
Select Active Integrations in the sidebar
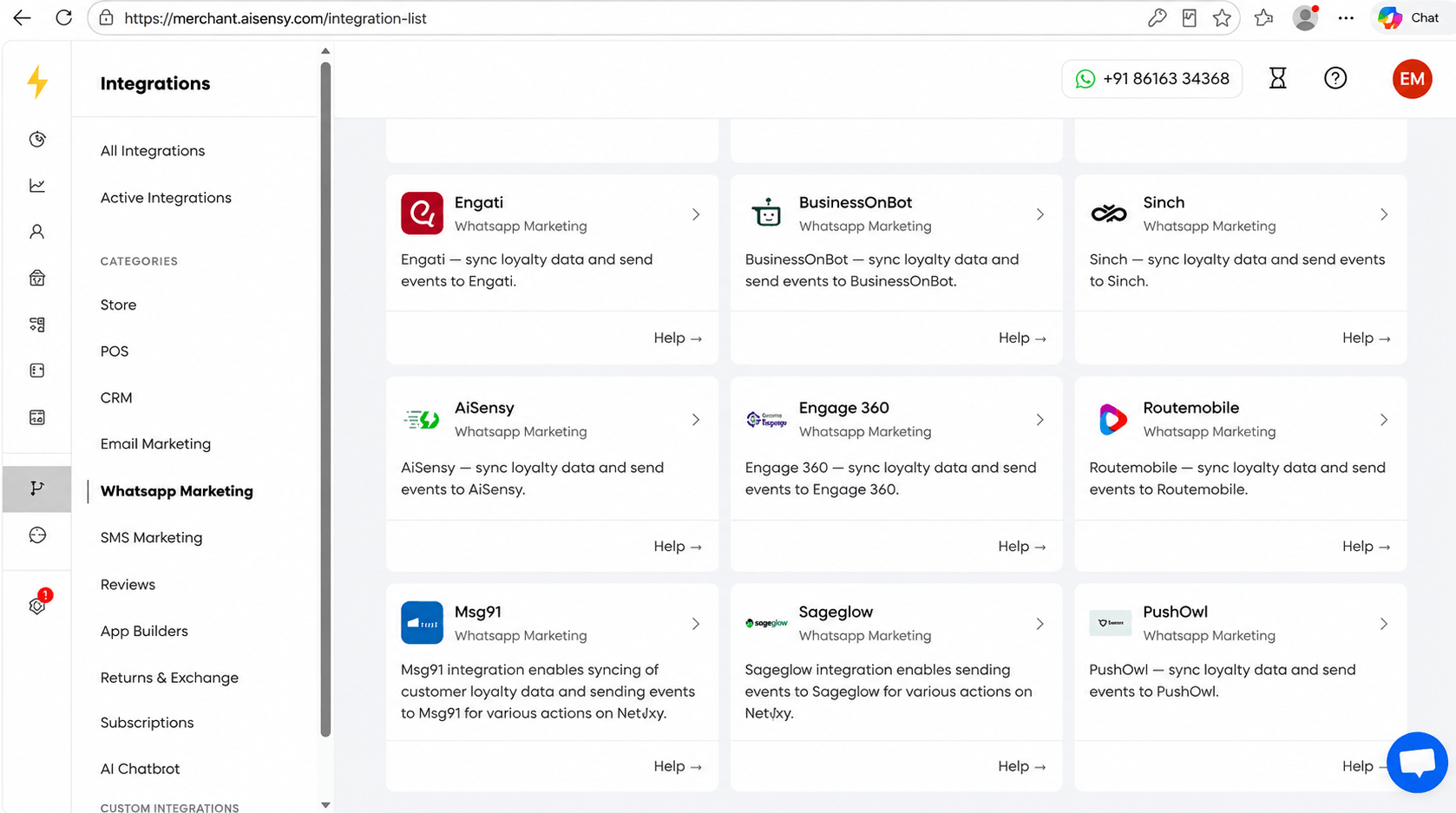166,198
